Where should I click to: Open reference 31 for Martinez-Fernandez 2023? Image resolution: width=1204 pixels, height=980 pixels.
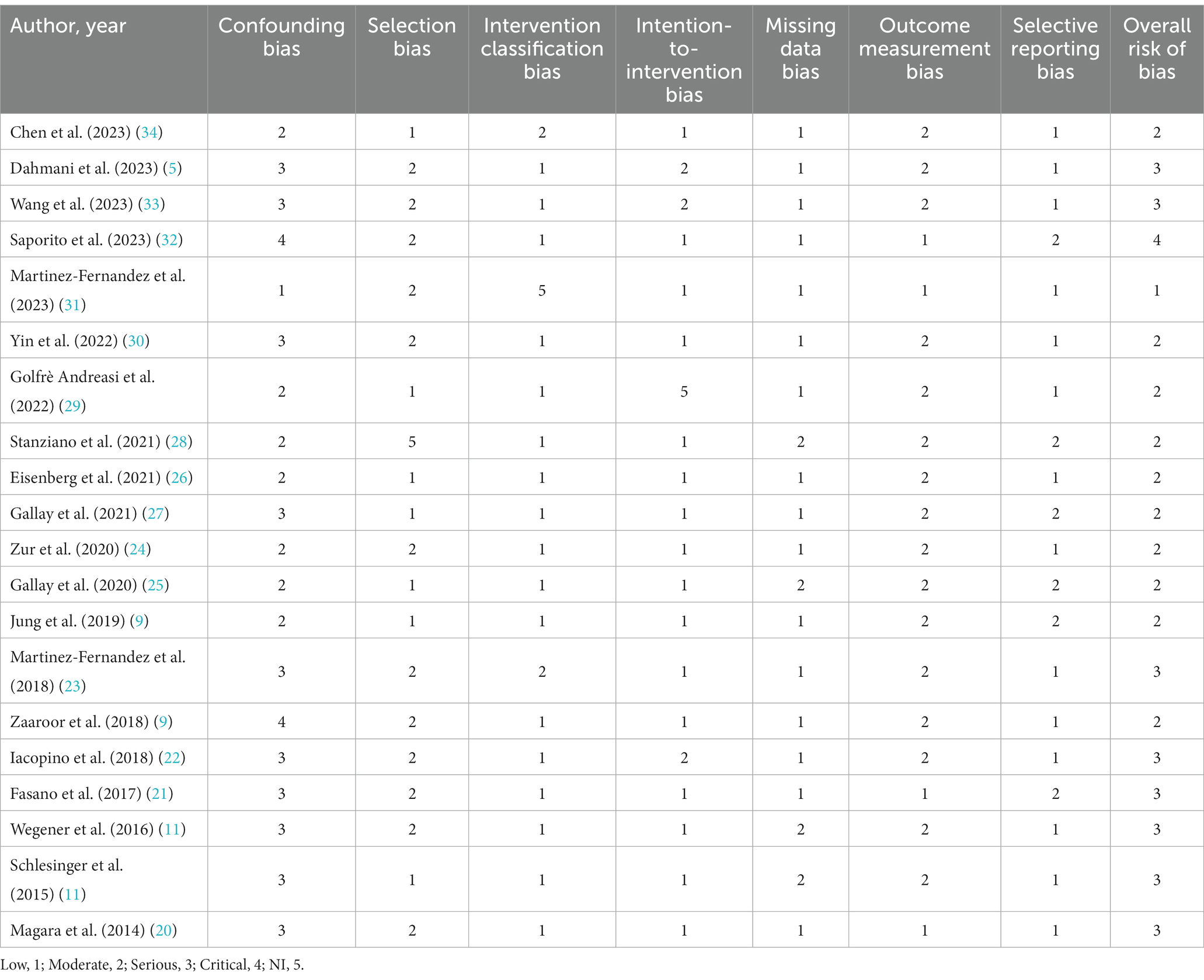[72, 305]
